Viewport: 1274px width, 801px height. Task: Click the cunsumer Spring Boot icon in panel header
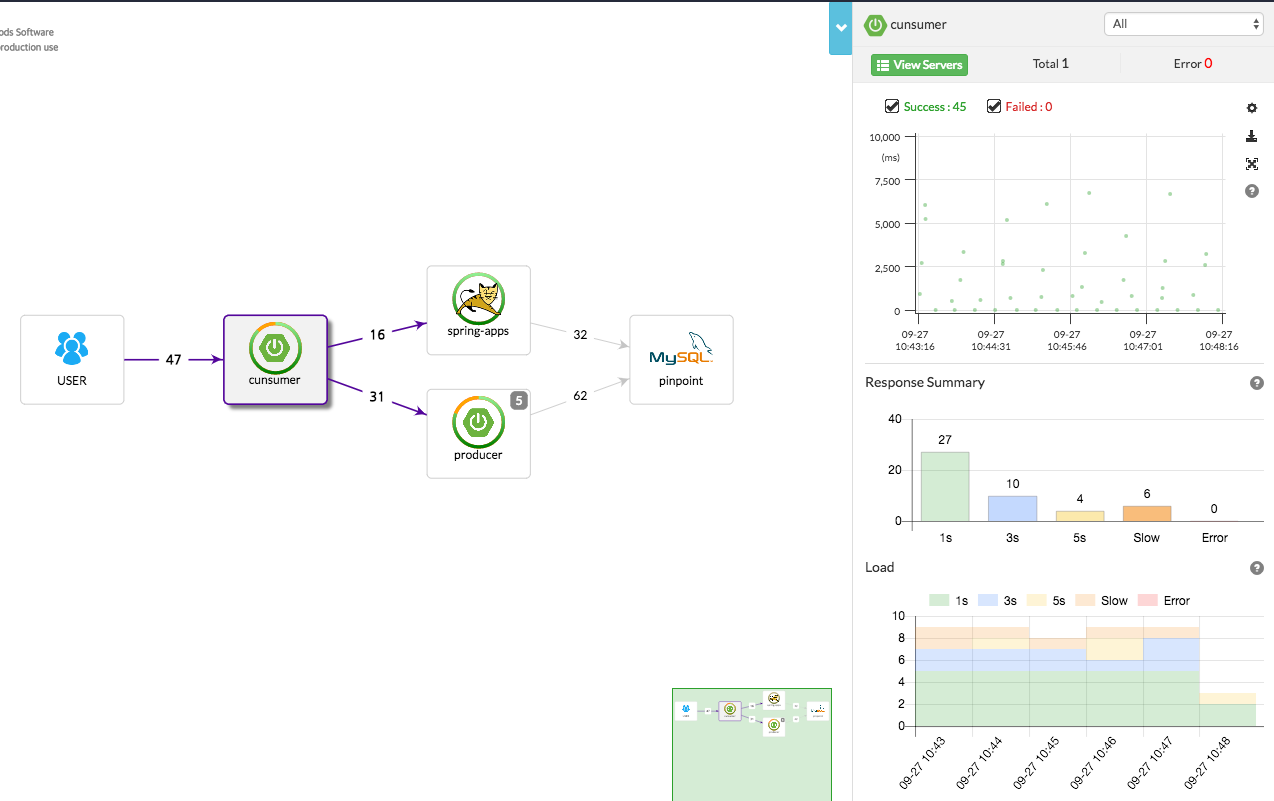876,25
